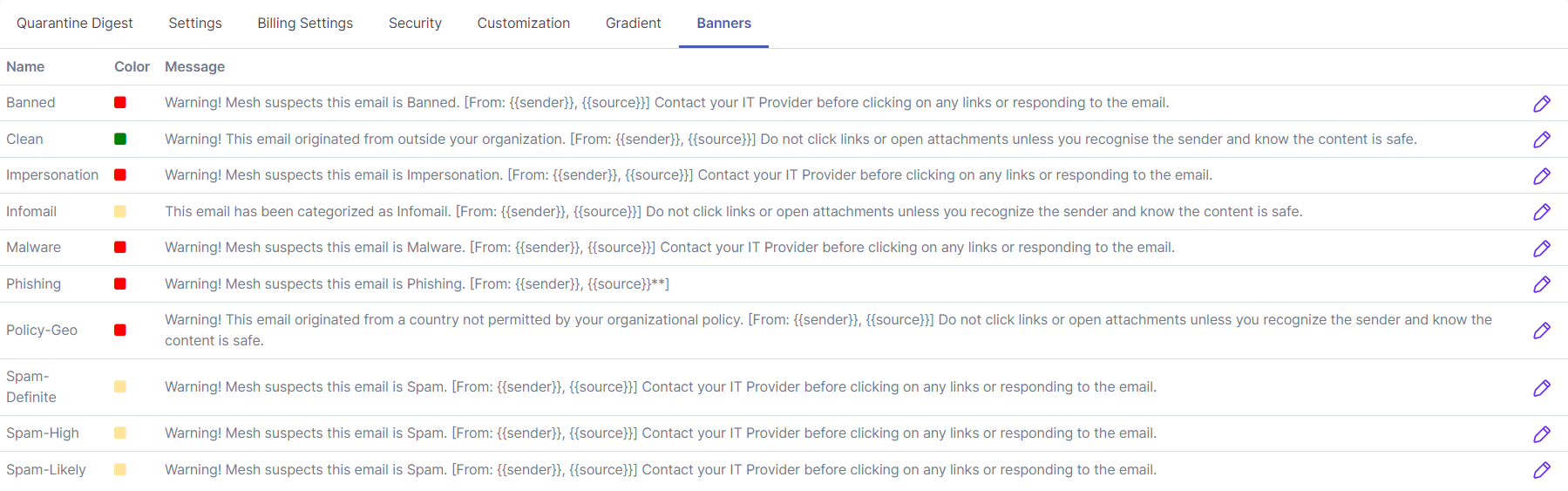Click the pencil icon for Clean banner
The width and height of the screenshot is (1568, 491).
(1541, 140)
